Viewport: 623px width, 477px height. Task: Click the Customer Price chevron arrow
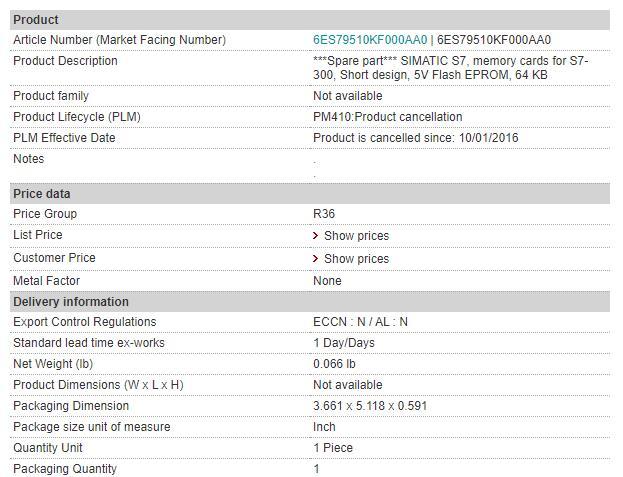click(x=316, y=259)
